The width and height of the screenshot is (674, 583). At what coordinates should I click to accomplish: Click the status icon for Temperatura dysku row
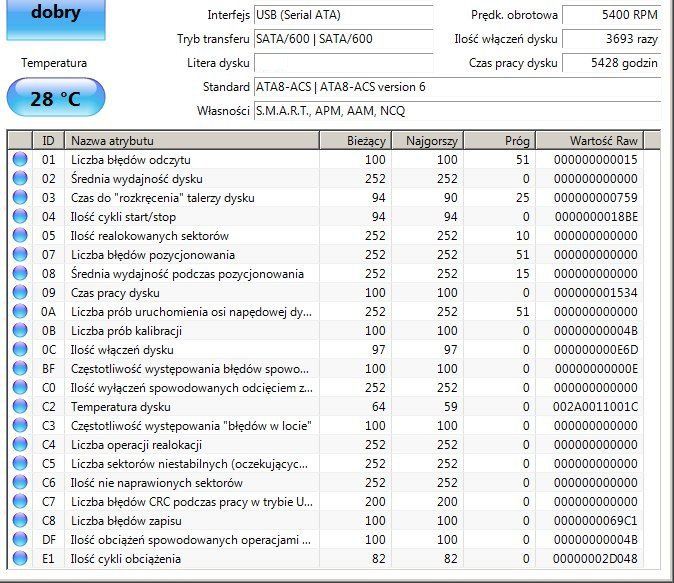pos(20,406)
